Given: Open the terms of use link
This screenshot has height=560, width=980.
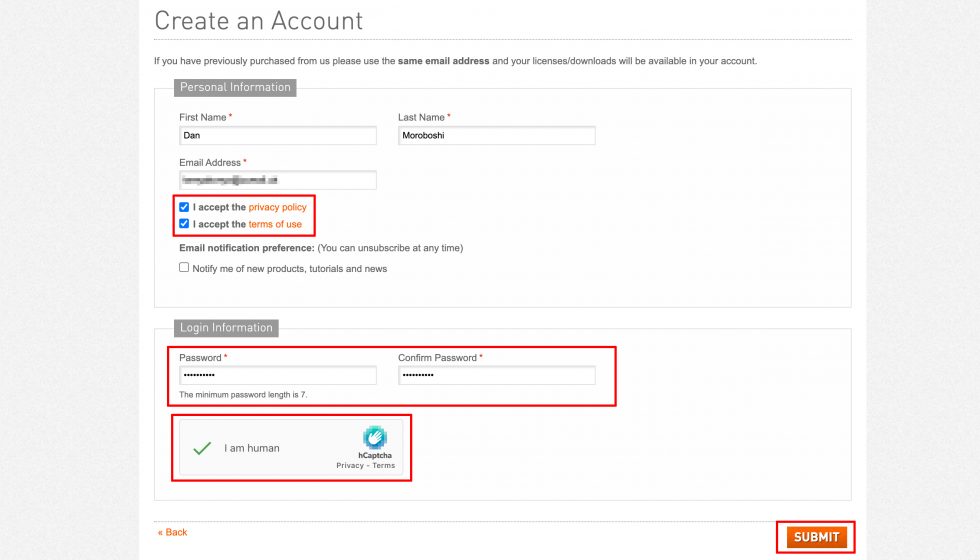Looking at the screenshot, I should [x=275, y=224].
